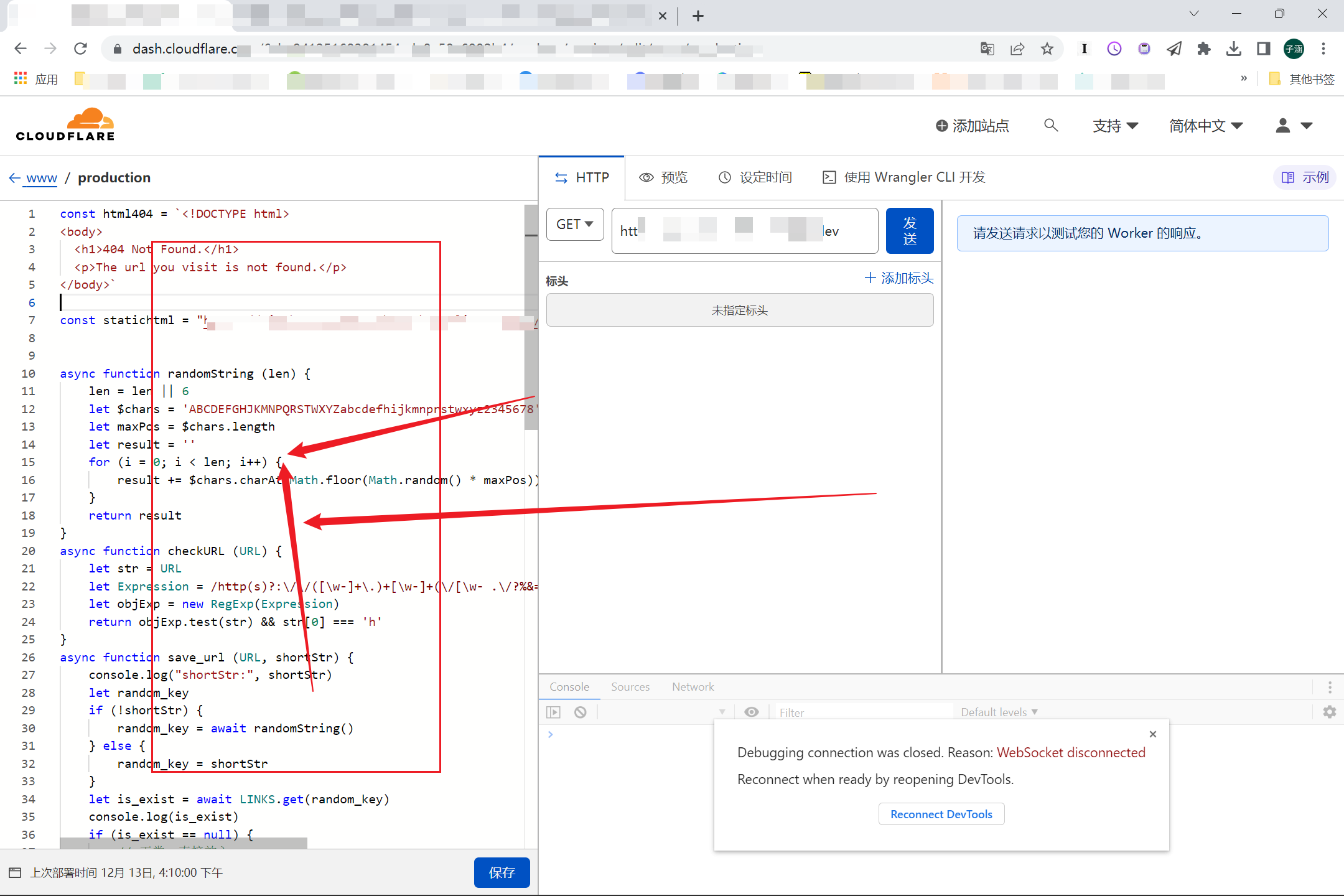Bookmark this page with the star
Viewport: 1344px width, 896px height.
point(1047,49)
